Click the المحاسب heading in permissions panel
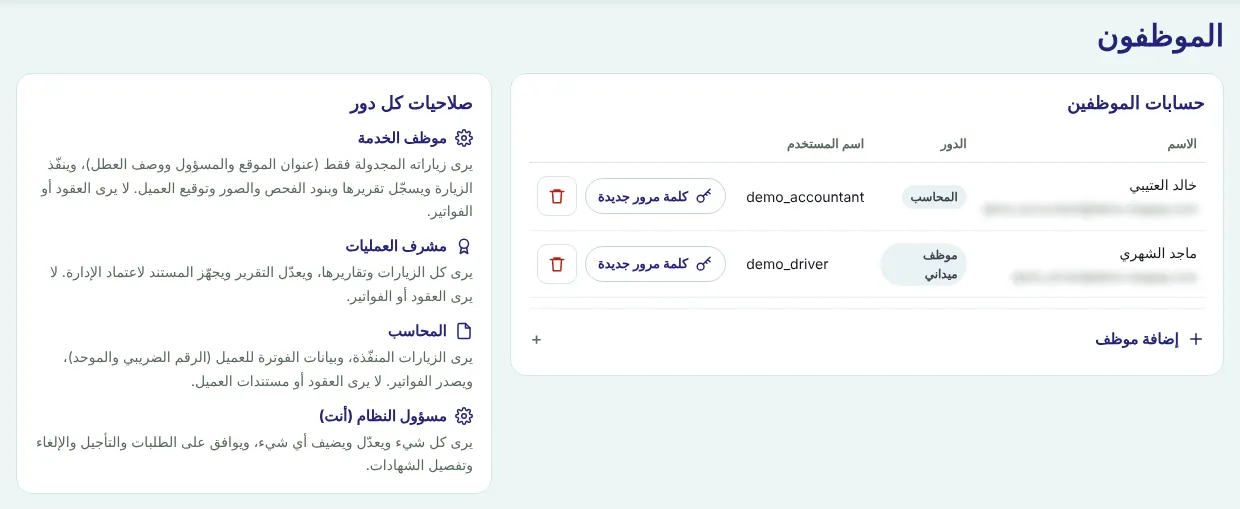1240x509 pixels. [417, 331]
